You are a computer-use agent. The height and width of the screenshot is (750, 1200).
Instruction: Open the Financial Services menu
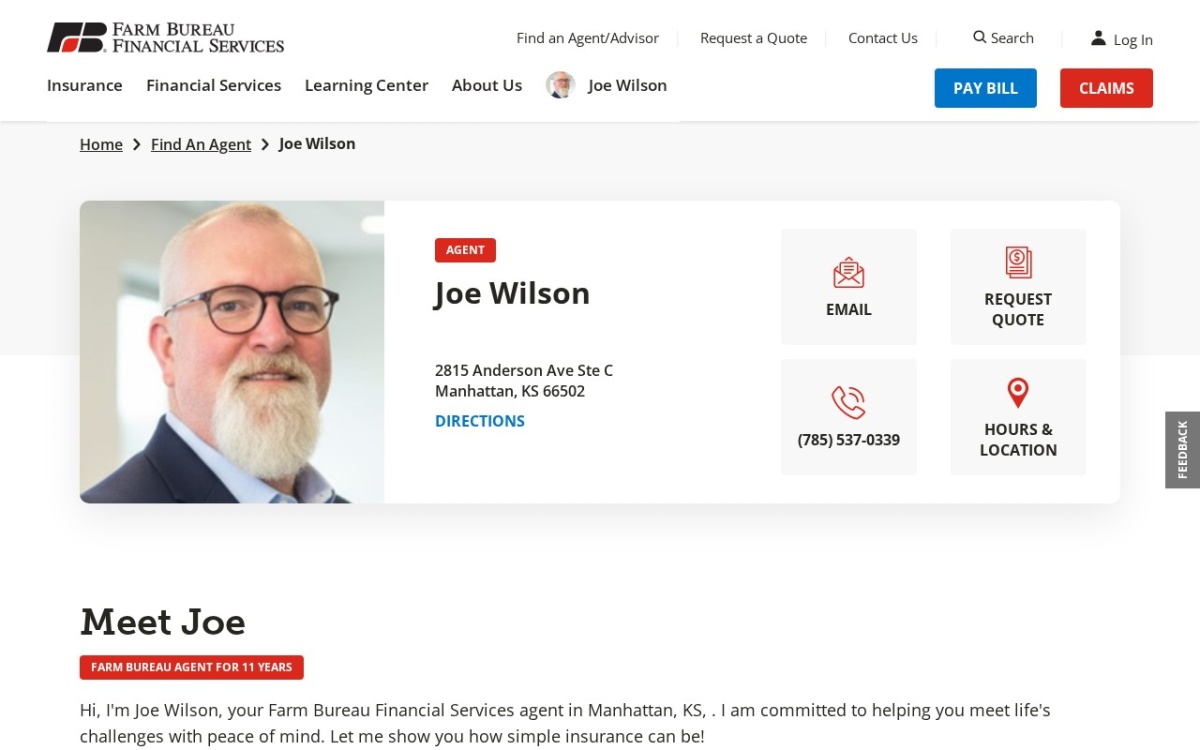(213, 85)
